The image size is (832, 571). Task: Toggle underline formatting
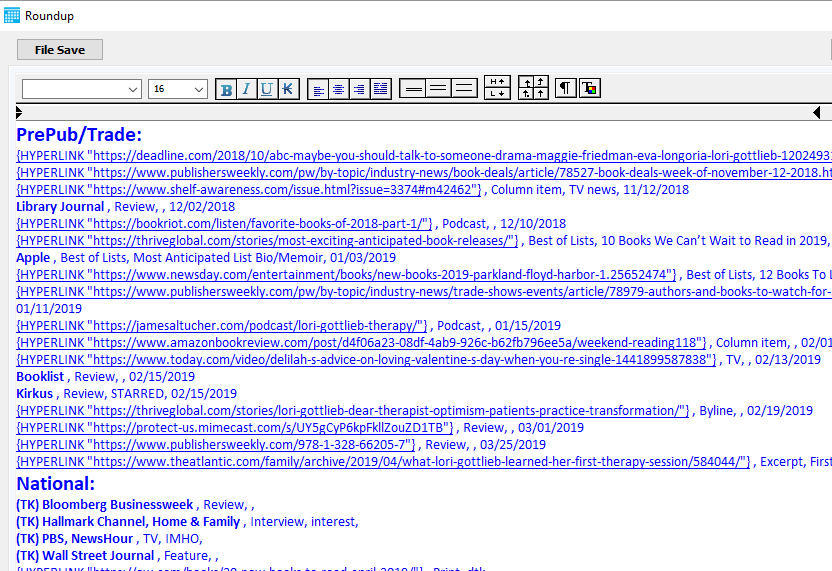coord(267,89)
